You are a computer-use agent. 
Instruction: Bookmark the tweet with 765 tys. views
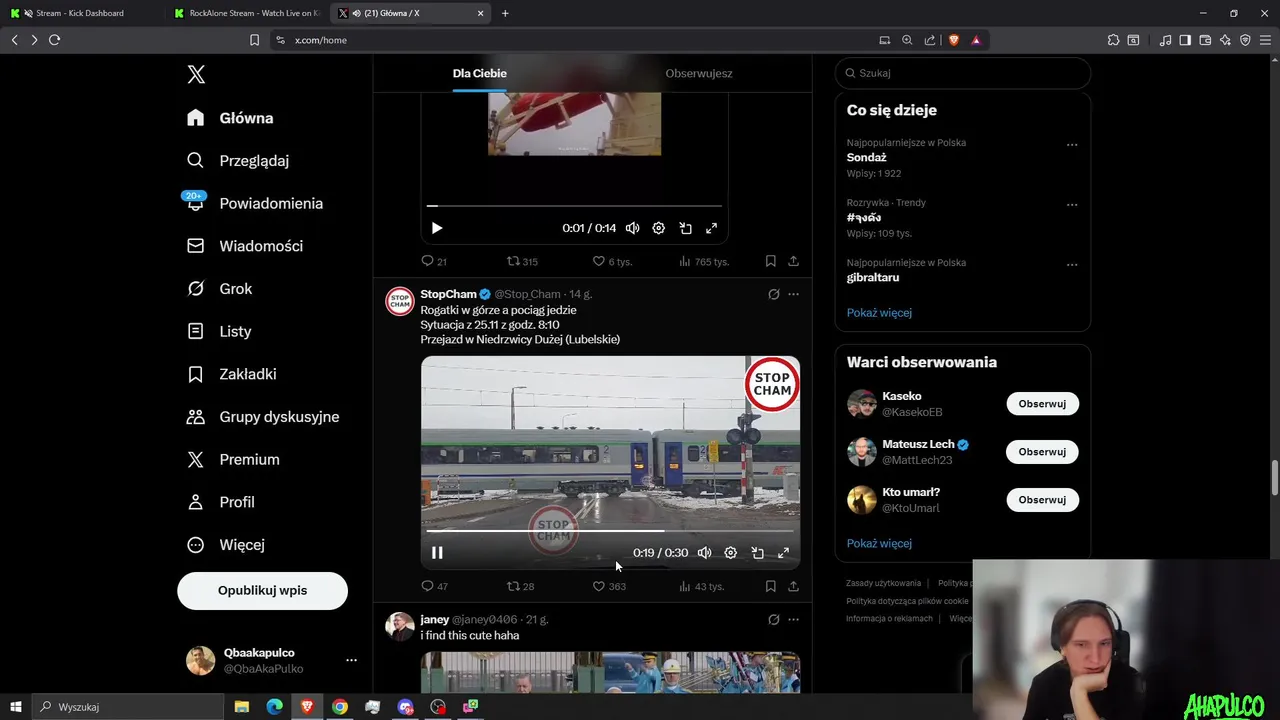[770, 261]
